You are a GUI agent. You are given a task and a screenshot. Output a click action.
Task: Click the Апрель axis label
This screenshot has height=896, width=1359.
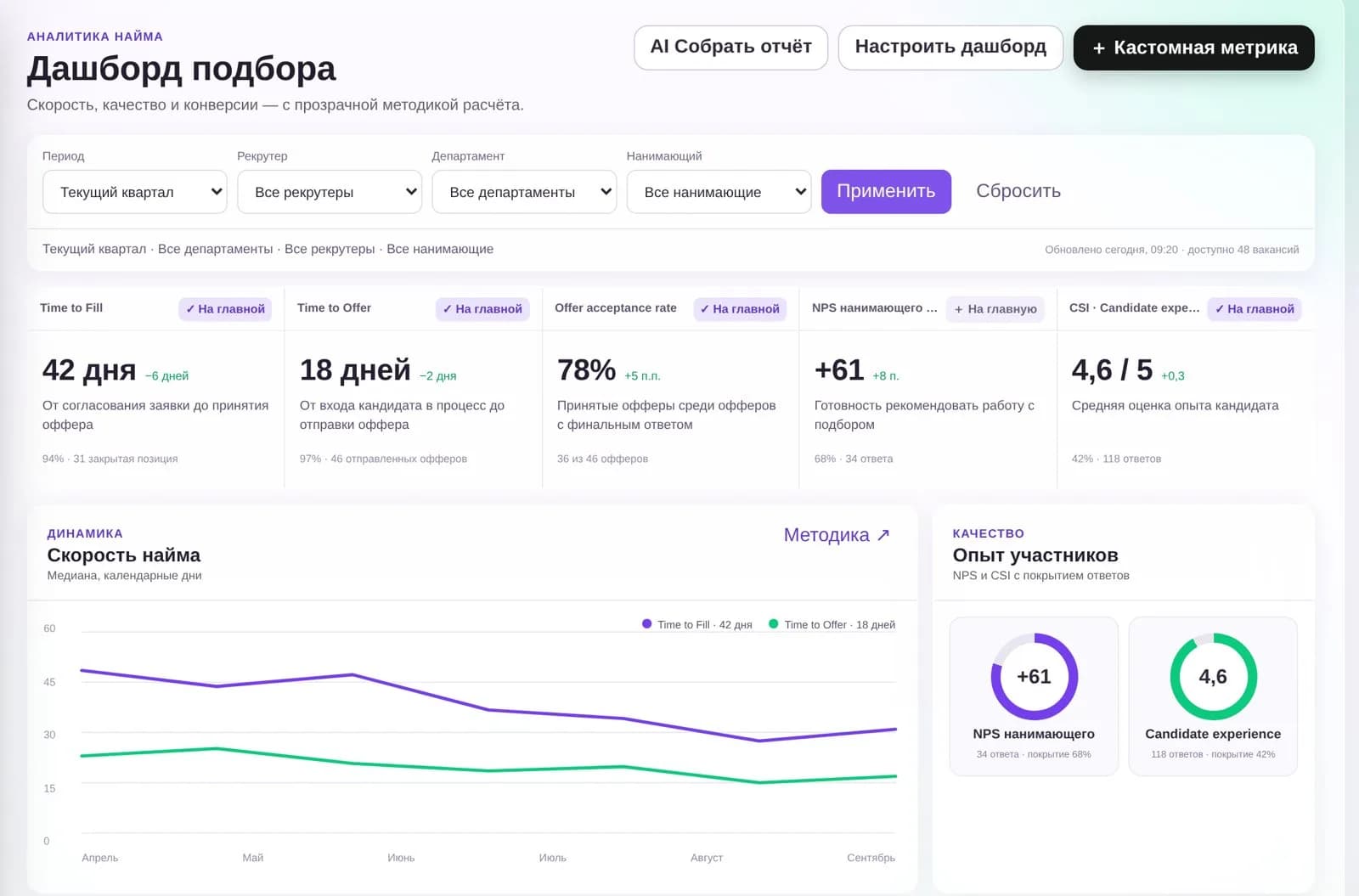point(100,858)
